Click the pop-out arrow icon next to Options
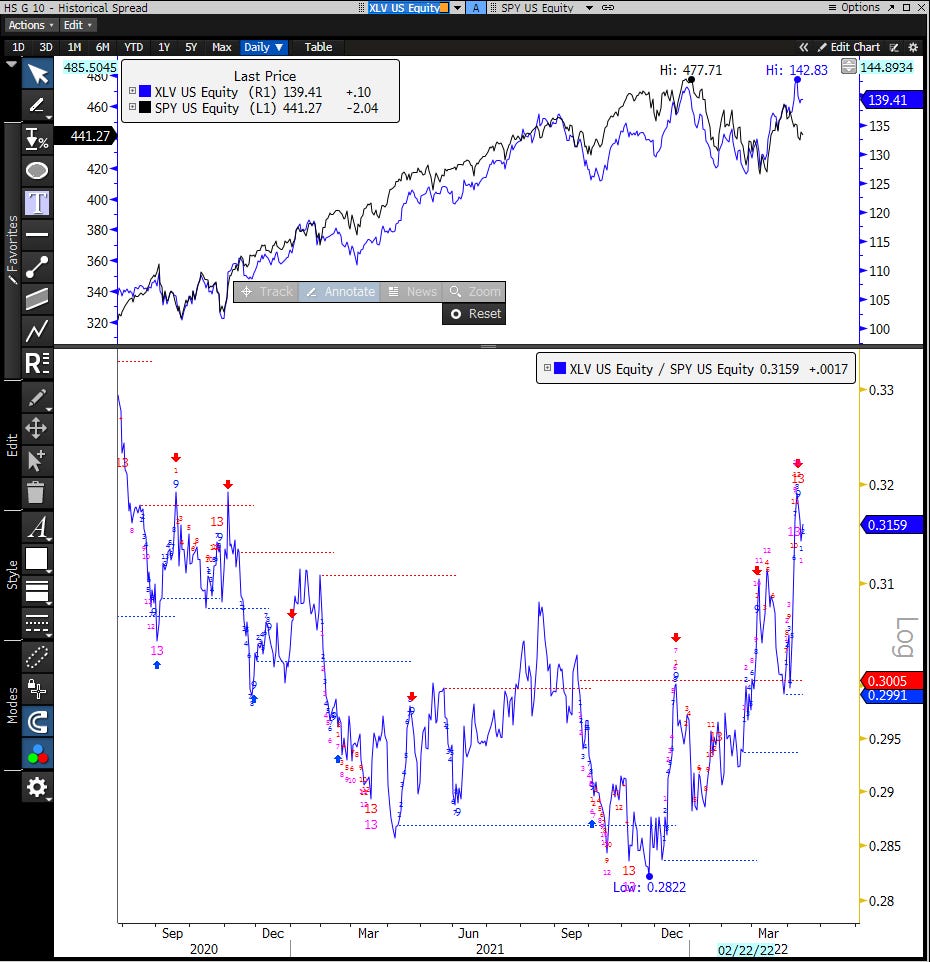930x962 pixels. (892, 7)
